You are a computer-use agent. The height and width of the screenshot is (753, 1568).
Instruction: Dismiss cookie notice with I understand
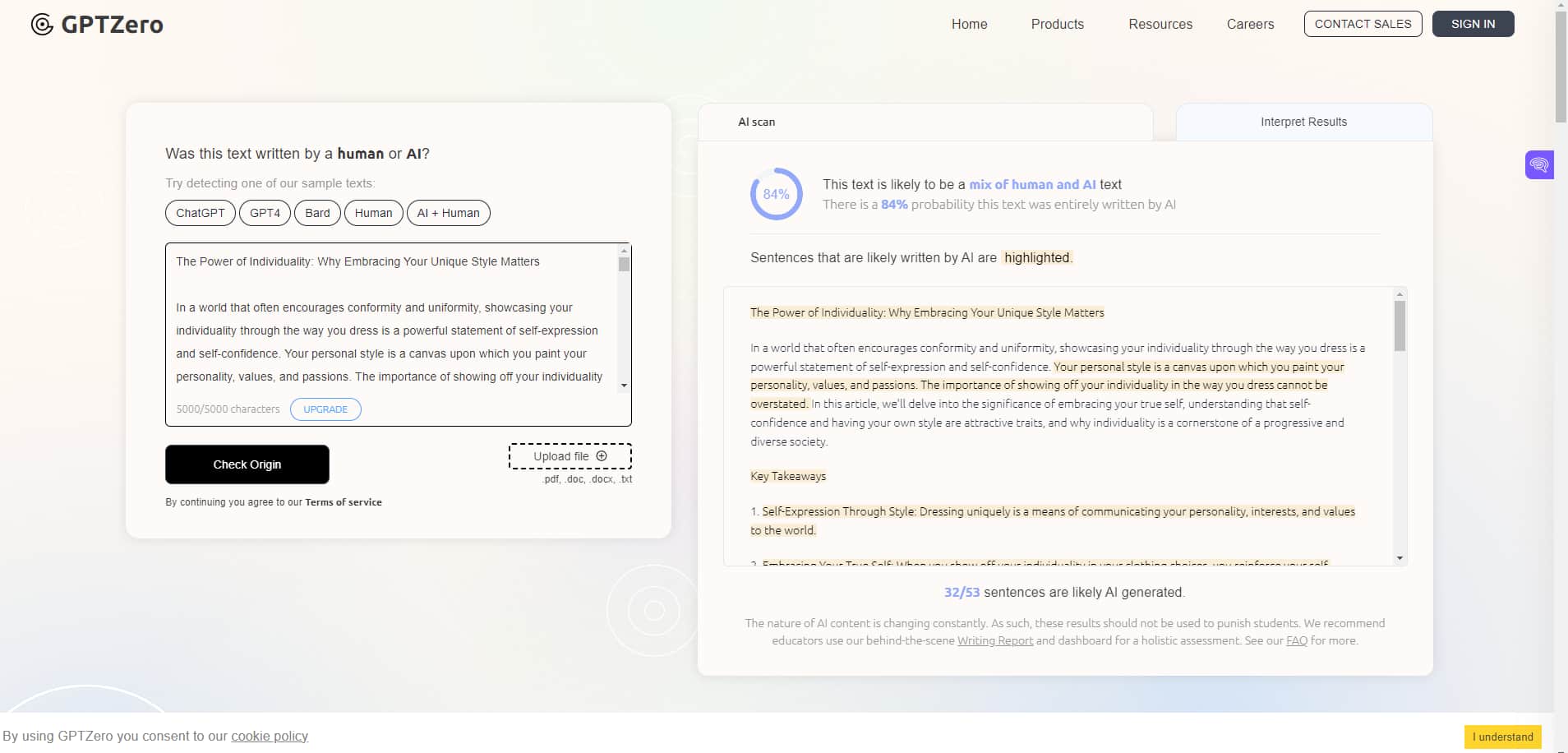pos(1501,737)
